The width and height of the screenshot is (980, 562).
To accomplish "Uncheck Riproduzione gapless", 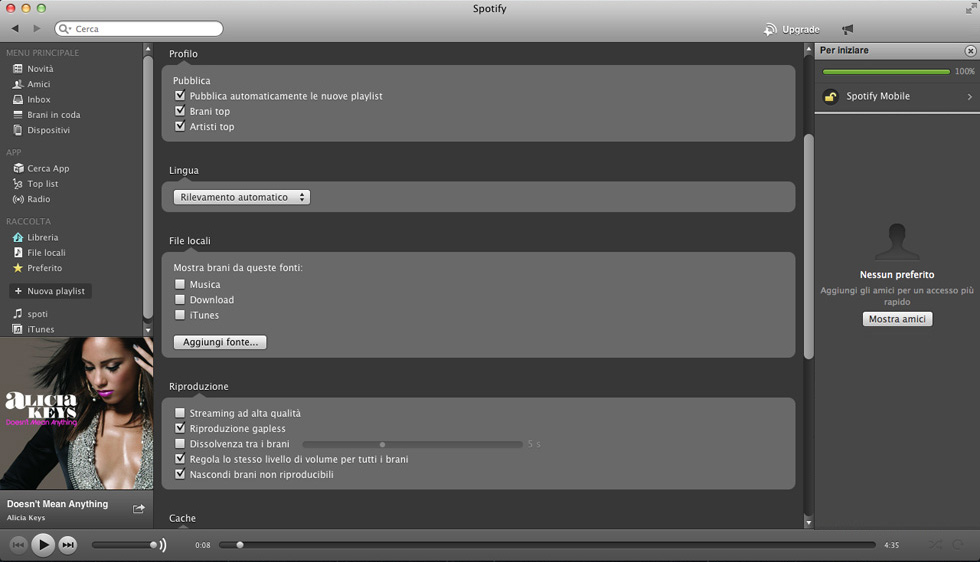I will 180,428.
